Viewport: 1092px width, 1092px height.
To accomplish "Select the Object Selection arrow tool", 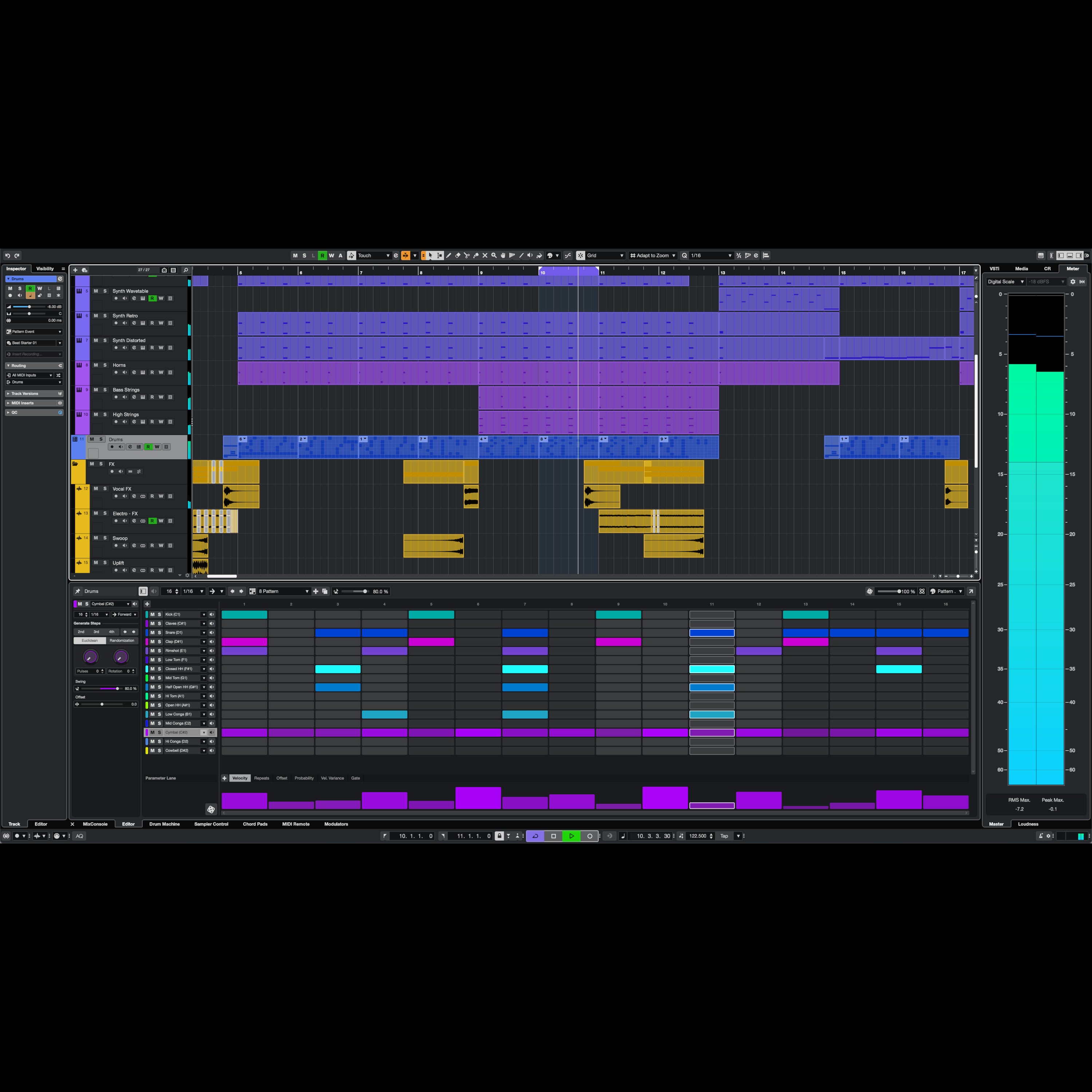I will coord(430,256).
